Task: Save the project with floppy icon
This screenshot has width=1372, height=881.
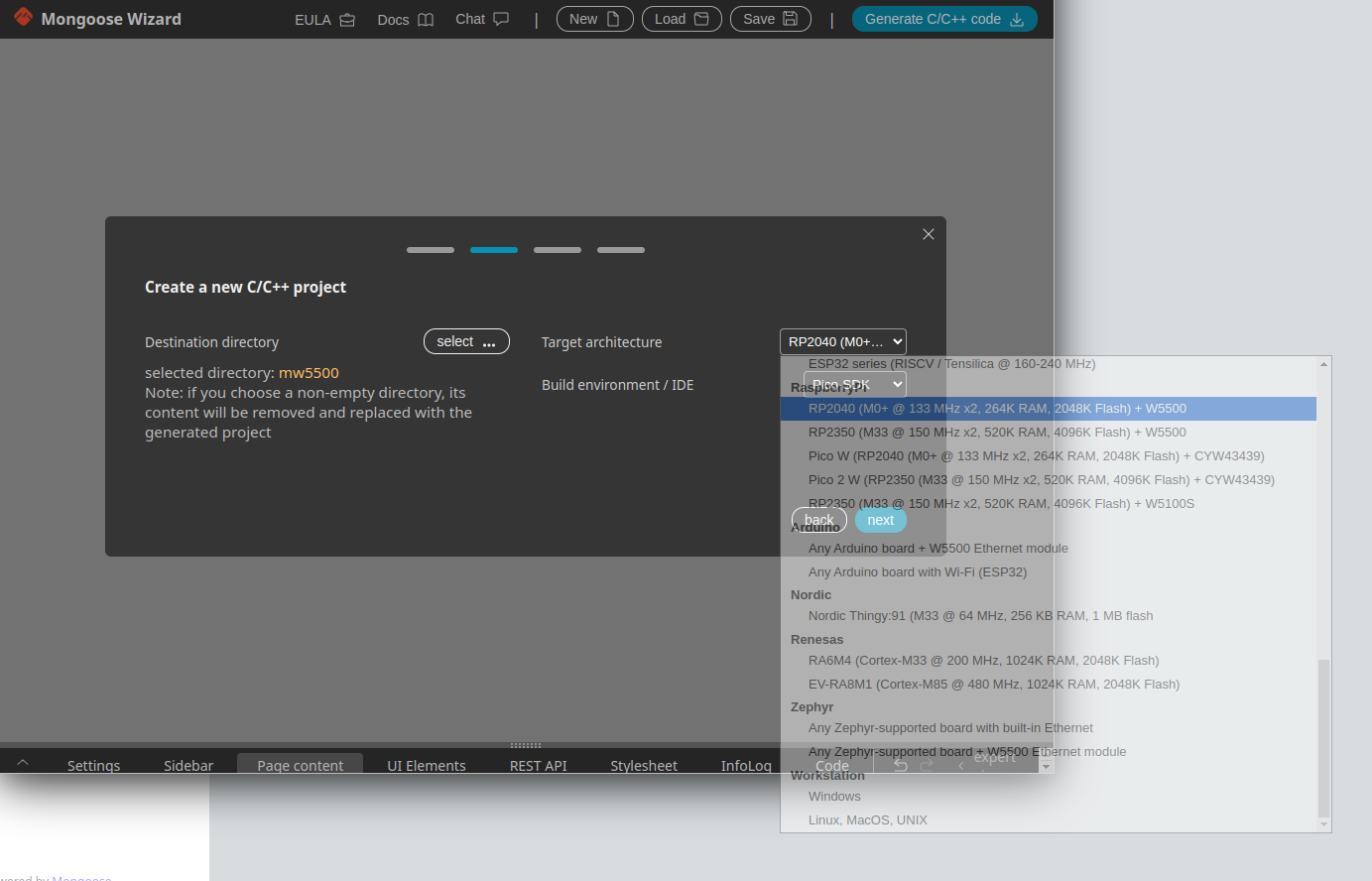Action: coord(770,19)
